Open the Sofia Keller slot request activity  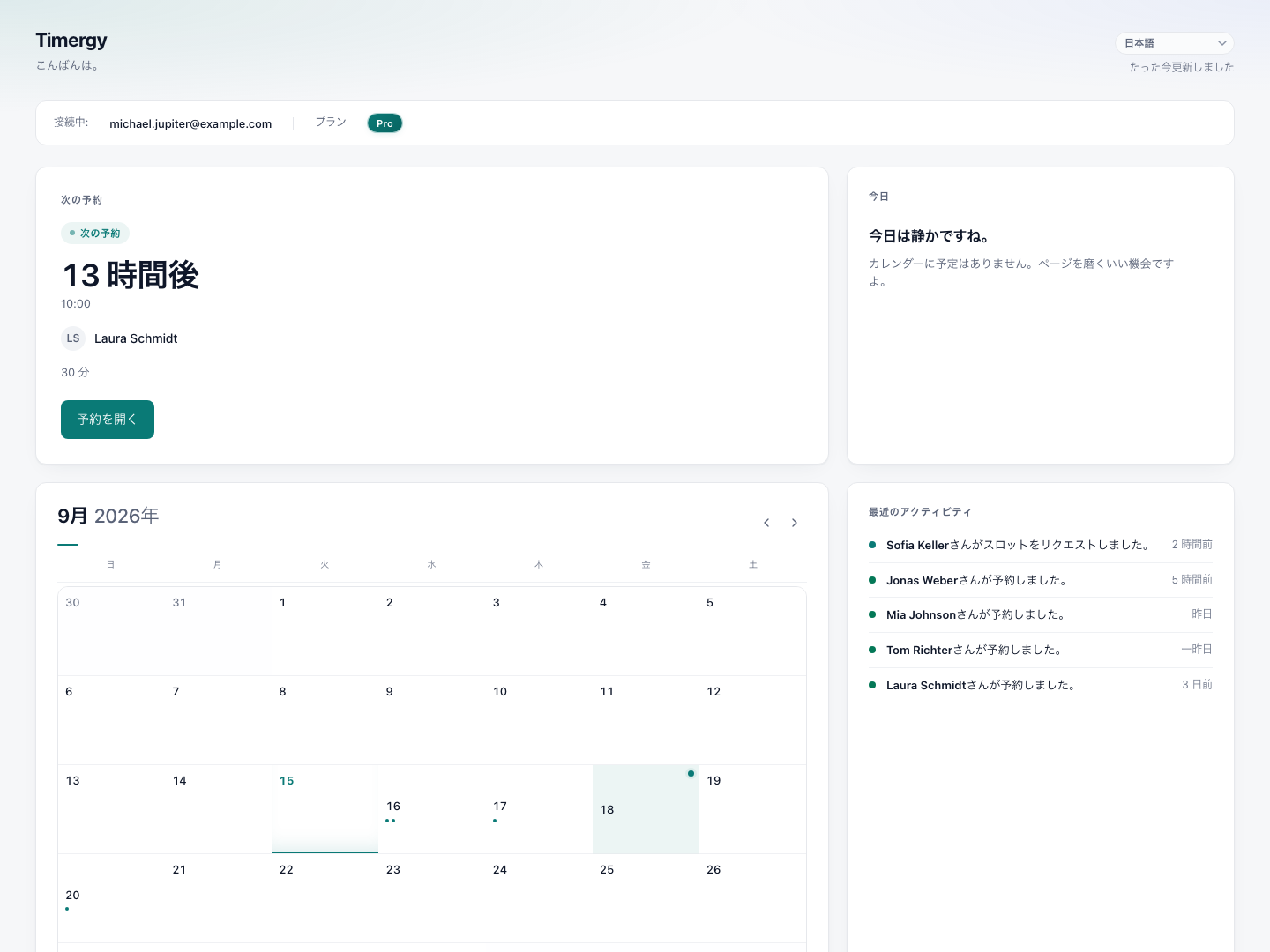pos(1041,545)
